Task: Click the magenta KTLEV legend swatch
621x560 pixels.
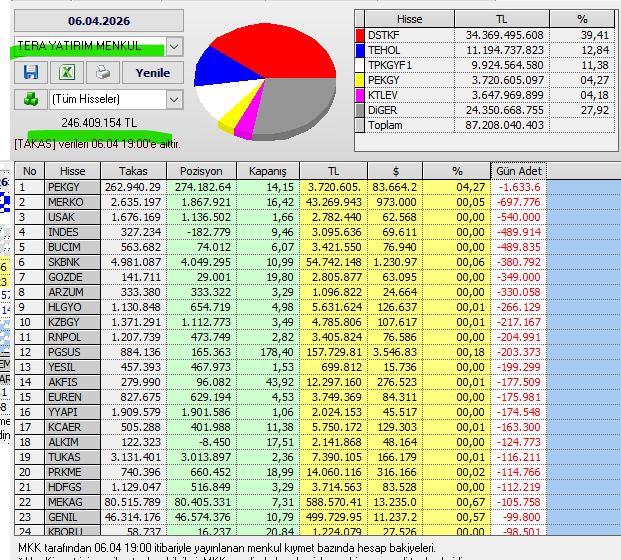Action: pos(360,95)
